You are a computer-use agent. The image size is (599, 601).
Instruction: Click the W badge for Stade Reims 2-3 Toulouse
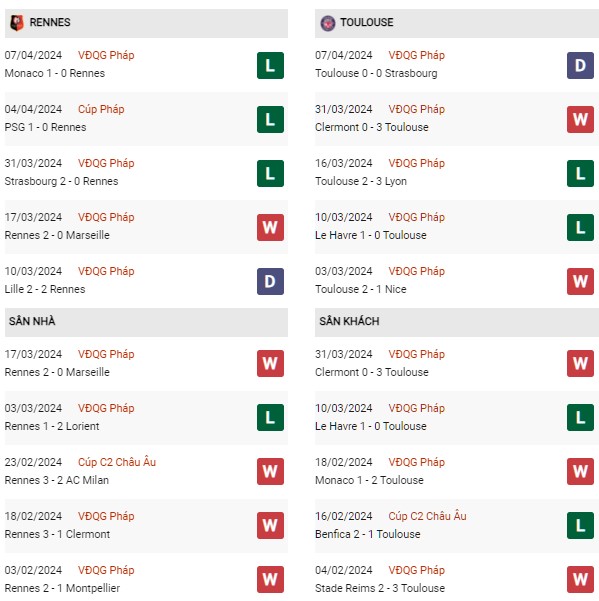pyautogui.click(x=580, y=580)
